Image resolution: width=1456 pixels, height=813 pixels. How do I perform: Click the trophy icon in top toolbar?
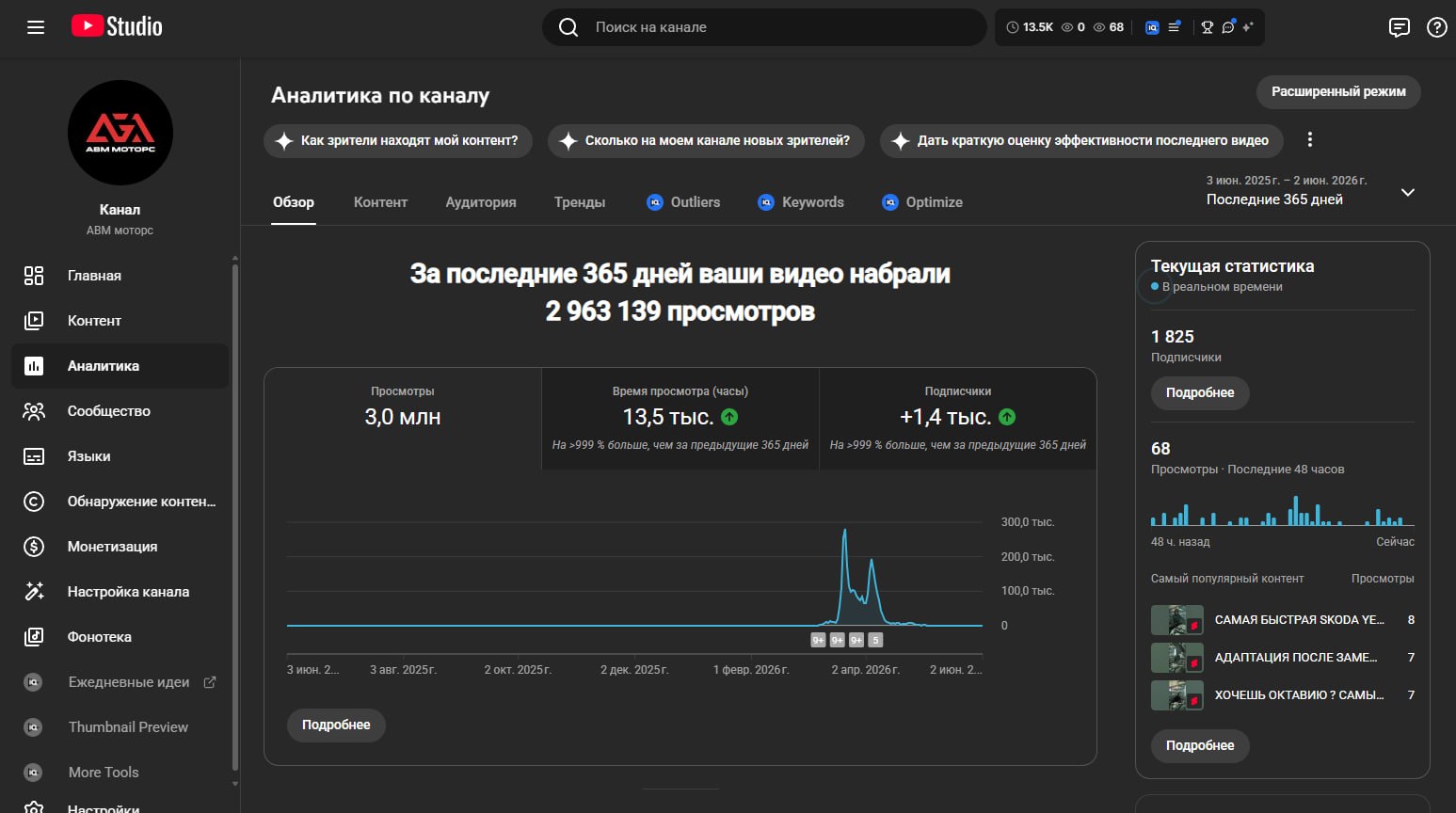pyautogui.click(x=1208, y=27)
